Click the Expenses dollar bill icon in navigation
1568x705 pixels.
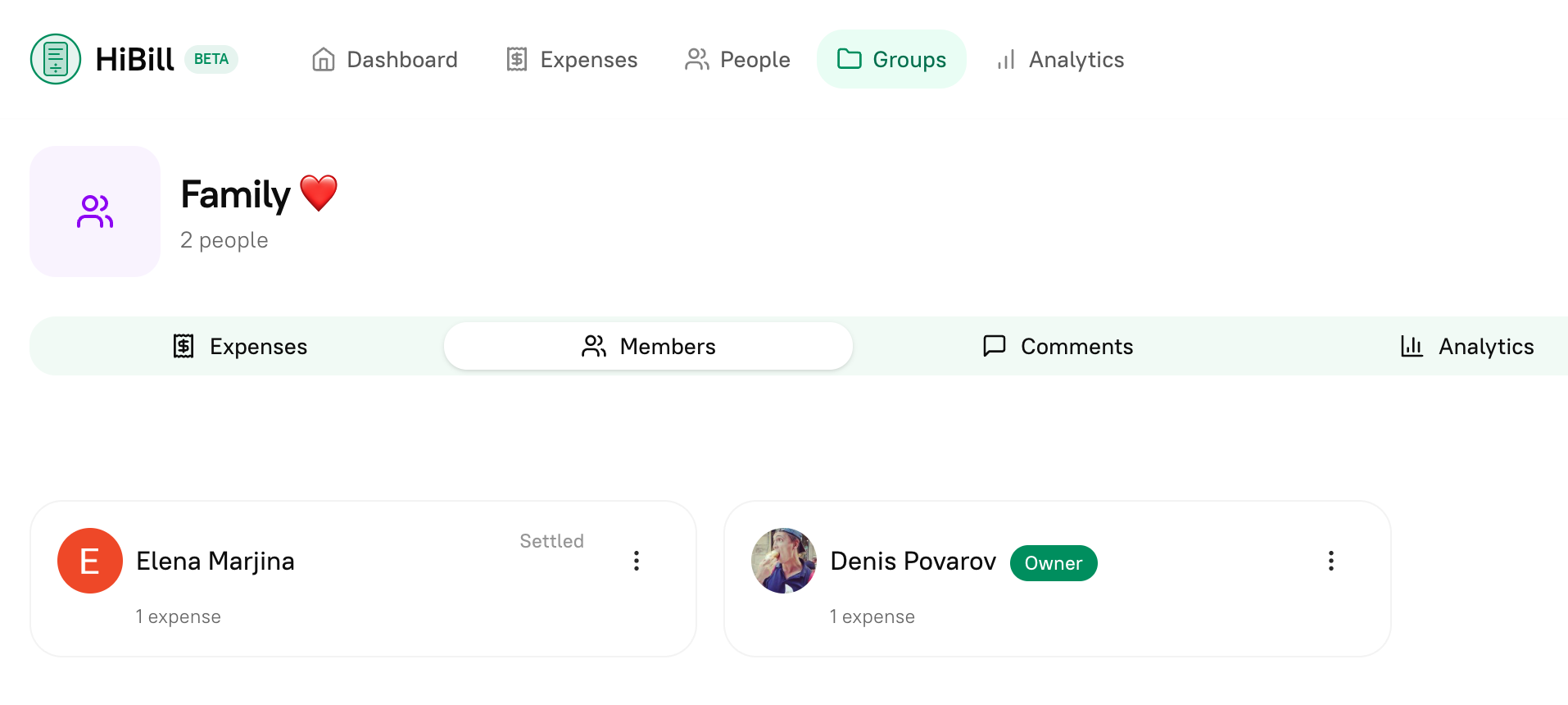click(x=517, y=59)
